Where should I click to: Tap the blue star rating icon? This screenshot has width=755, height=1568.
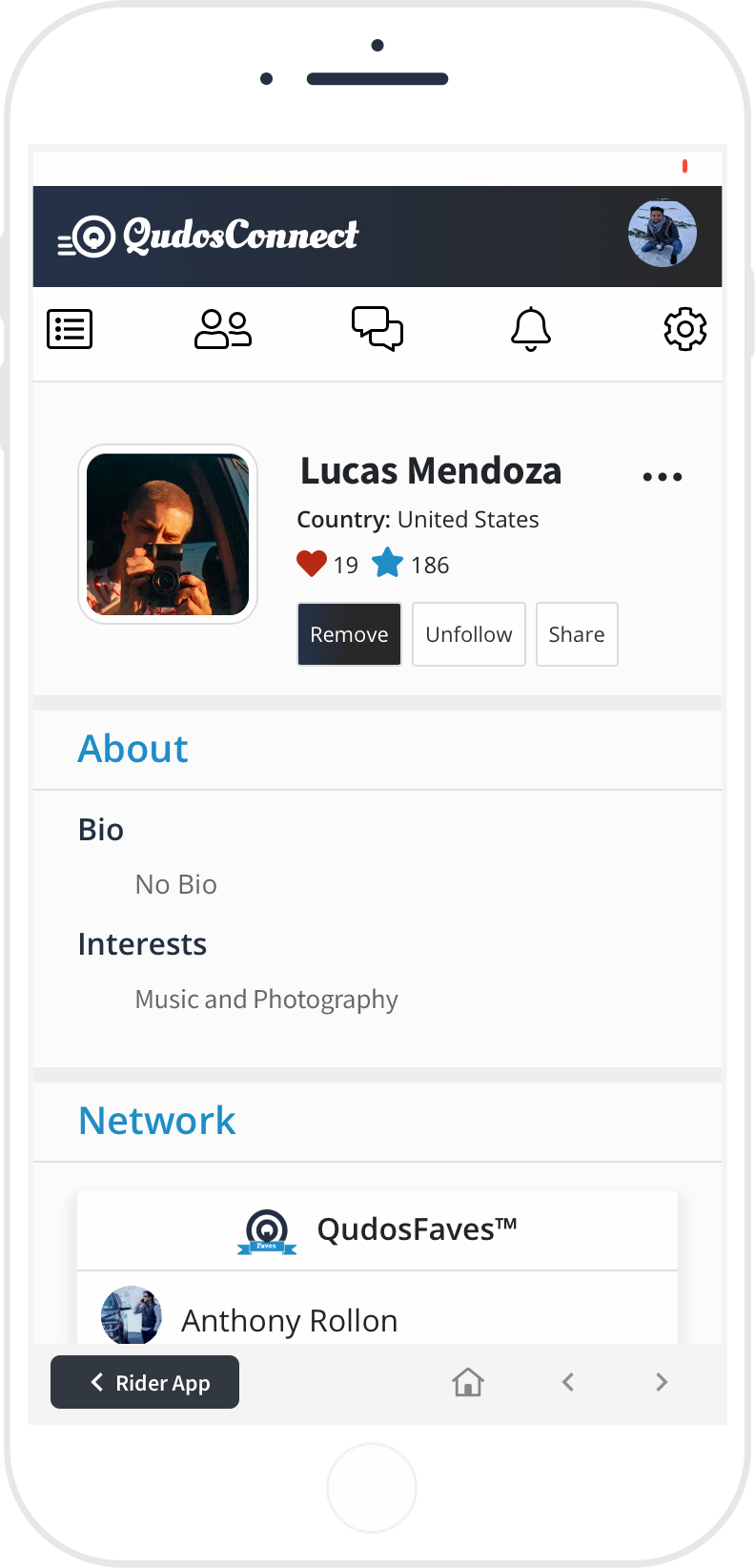[x=388, y=564]
